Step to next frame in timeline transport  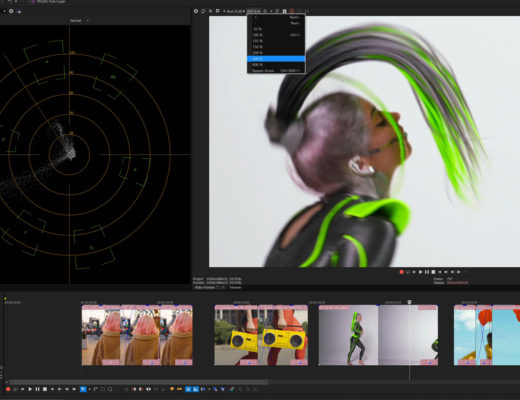74,389
